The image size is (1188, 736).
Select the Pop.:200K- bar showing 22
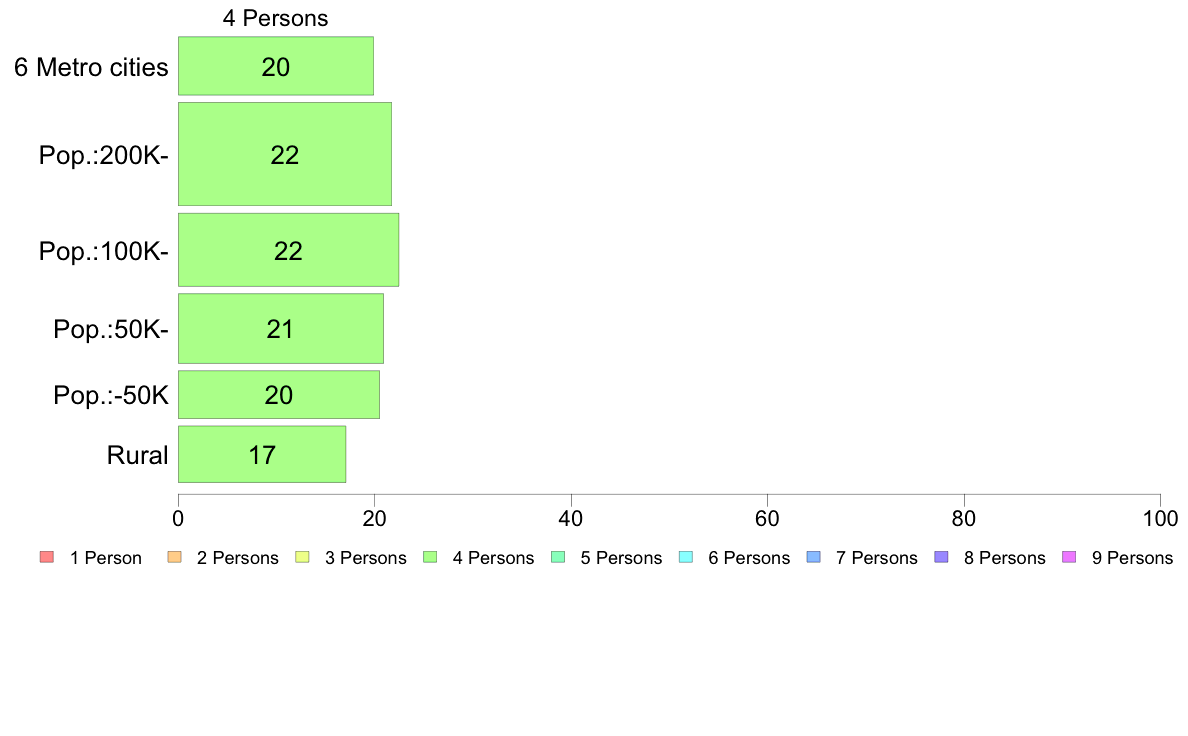pyautogui.click(x=285, y=154)
